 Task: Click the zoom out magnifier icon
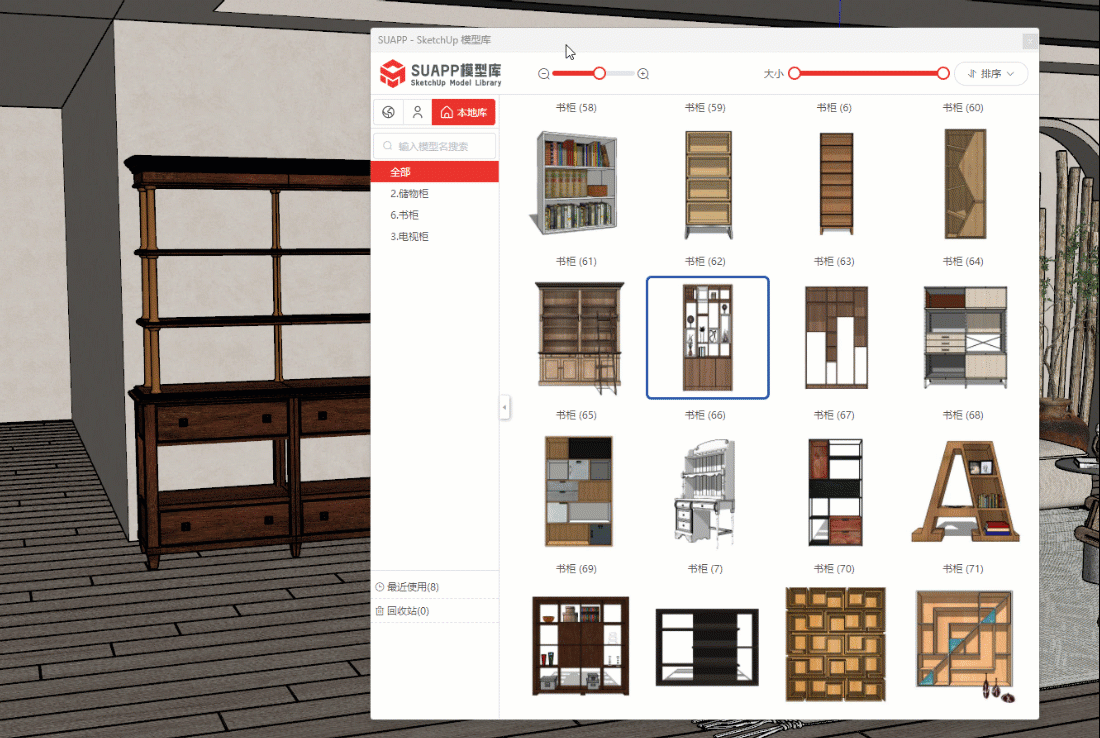point(544,74)
